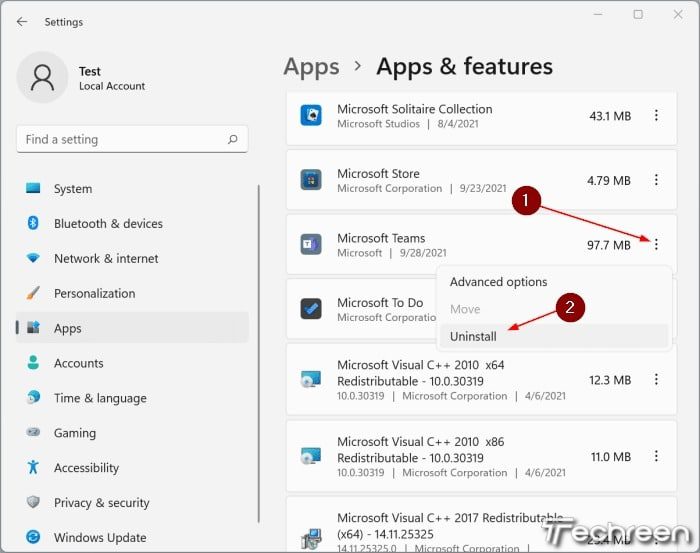The width and height of the screenshot is (700, 553).
Task: Click the sidebar vertical scrollbar
Action: (x=258, y=353)
